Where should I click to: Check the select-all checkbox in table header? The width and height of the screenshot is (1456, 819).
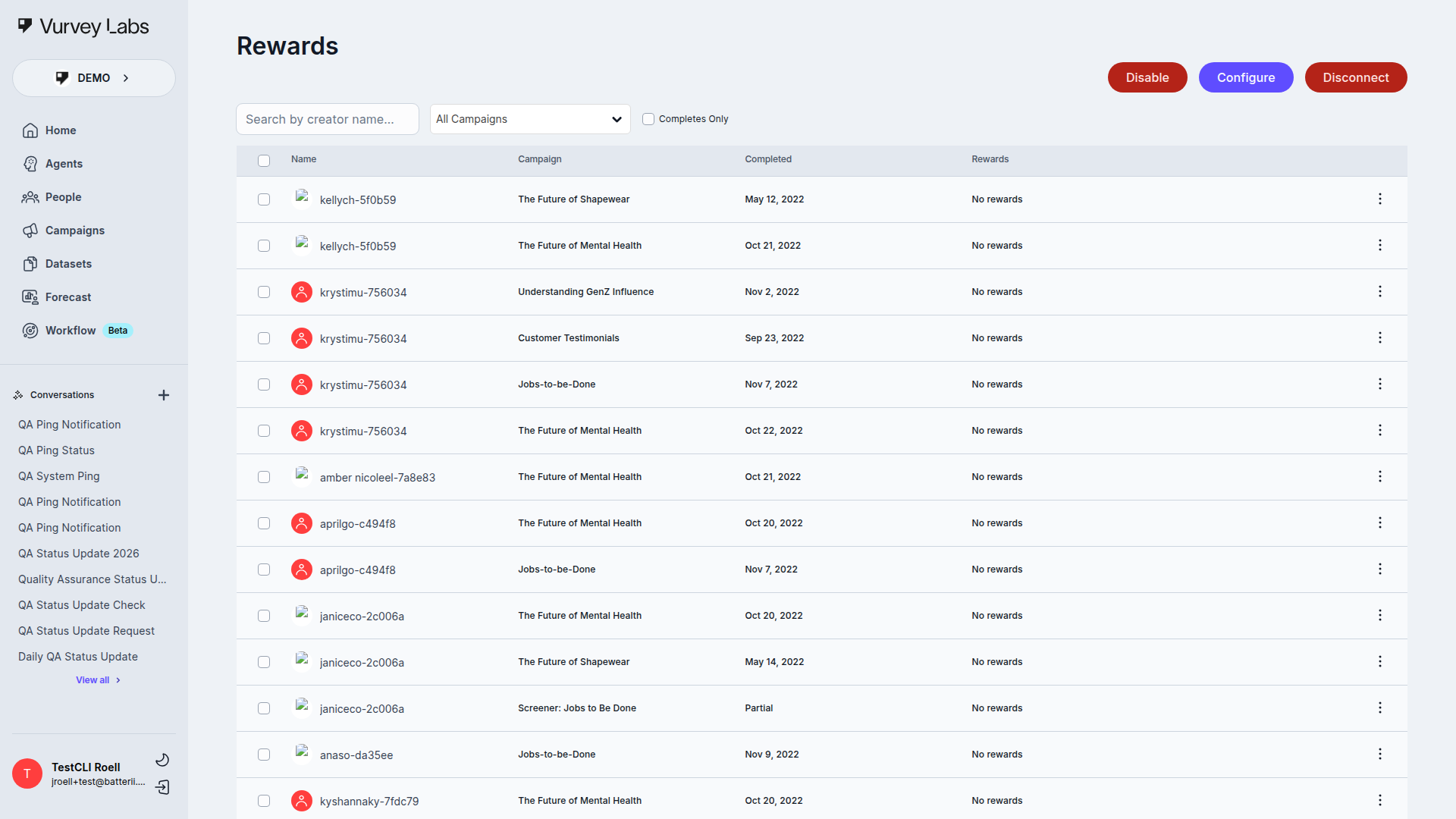point(264,160)
